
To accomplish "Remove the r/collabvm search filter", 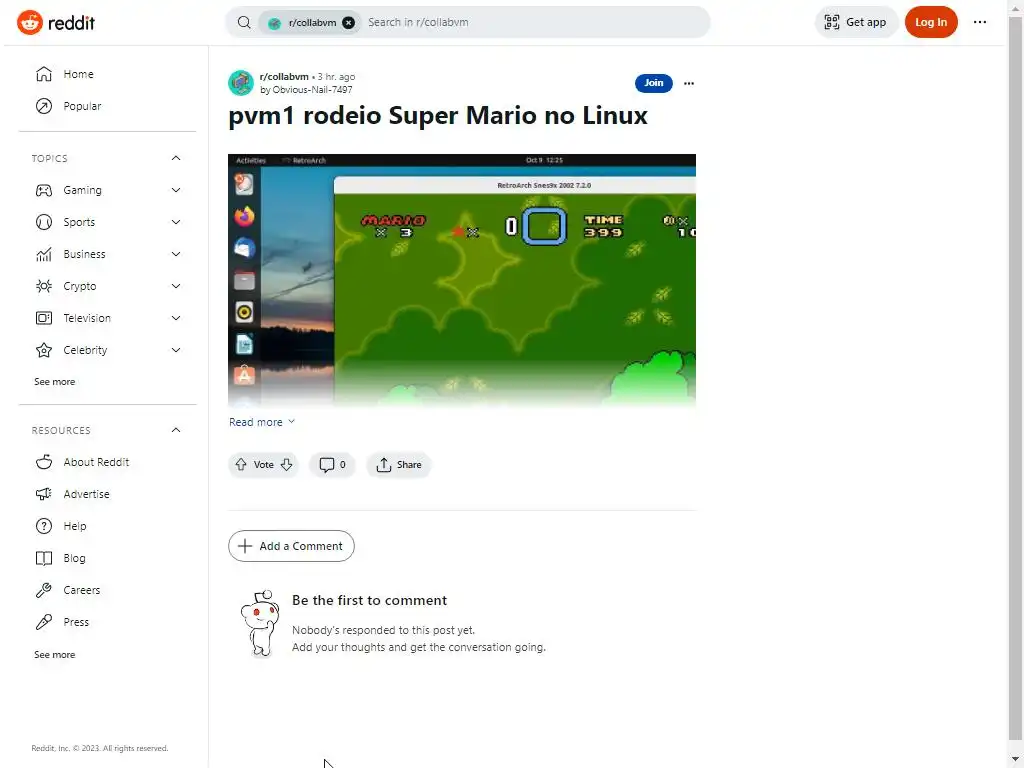I will point(349,22).
